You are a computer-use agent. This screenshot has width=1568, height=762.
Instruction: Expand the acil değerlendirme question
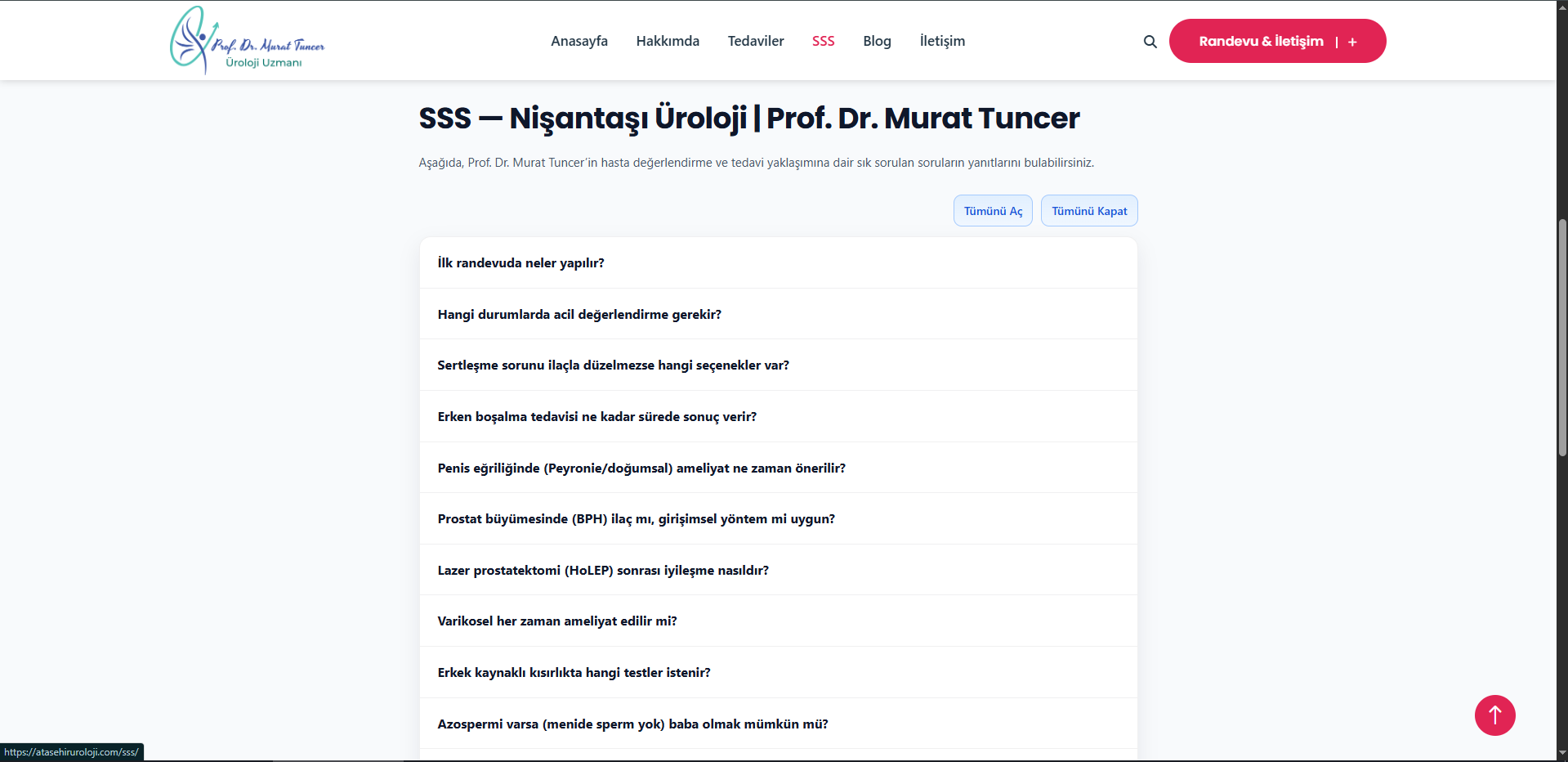[579, 315]
